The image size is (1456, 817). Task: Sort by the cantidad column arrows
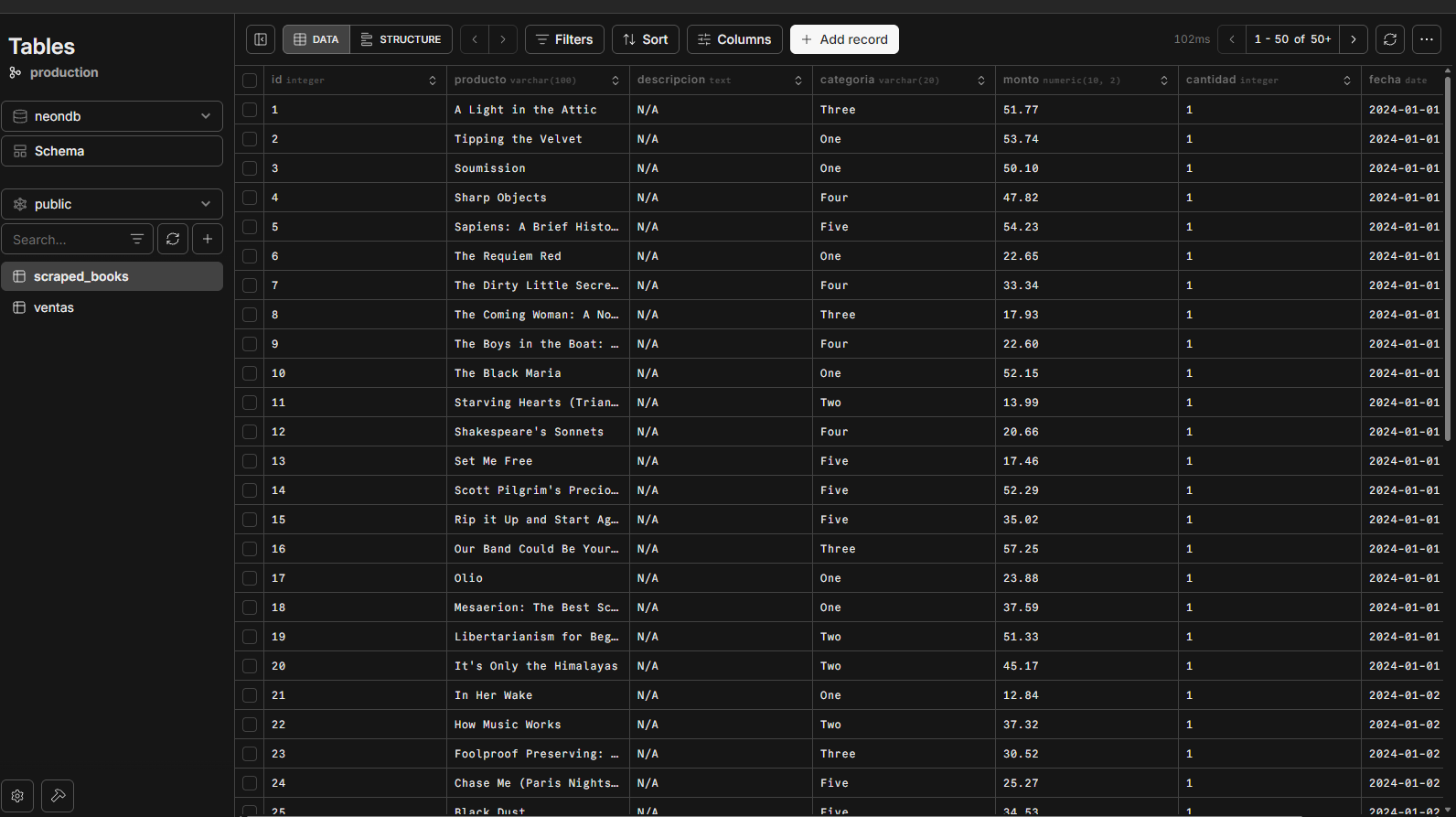1347,81
